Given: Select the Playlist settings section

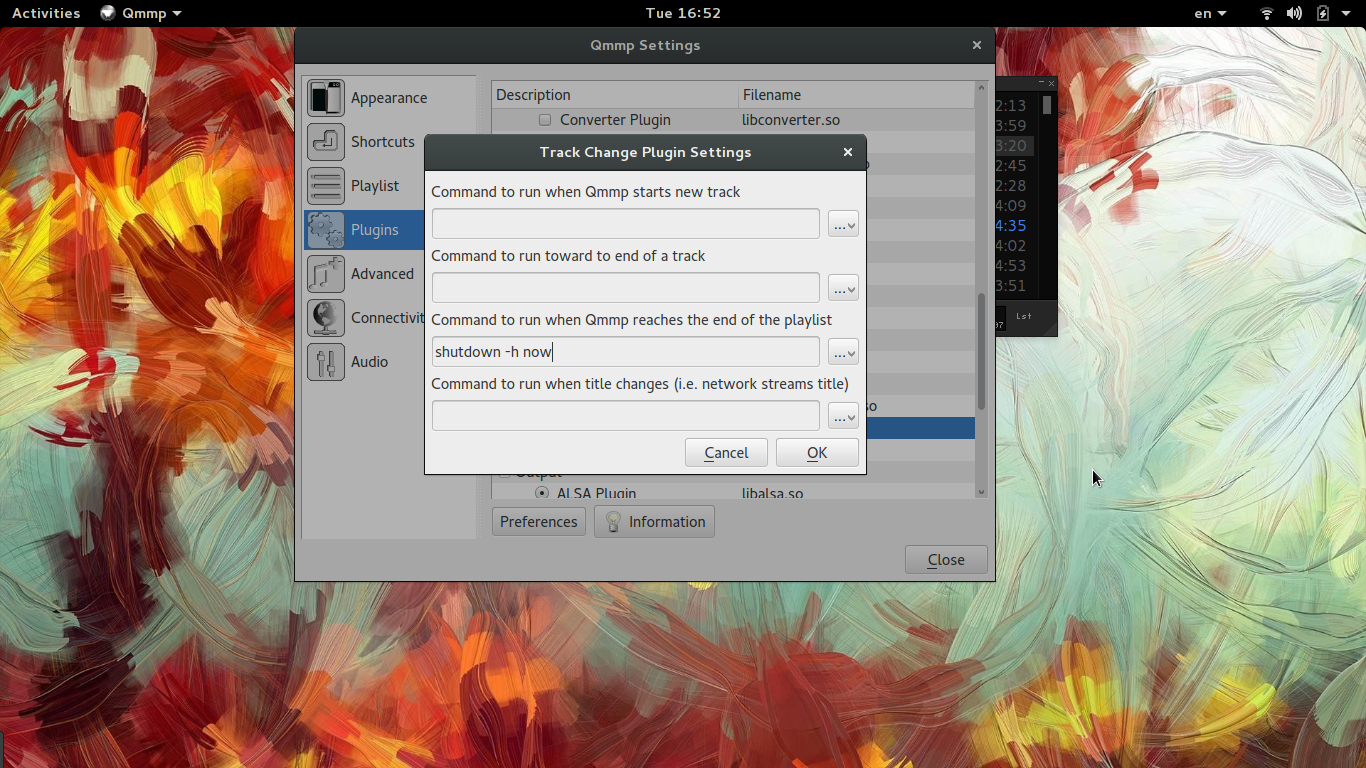Looking at the screenshot, I should (389, 186).
